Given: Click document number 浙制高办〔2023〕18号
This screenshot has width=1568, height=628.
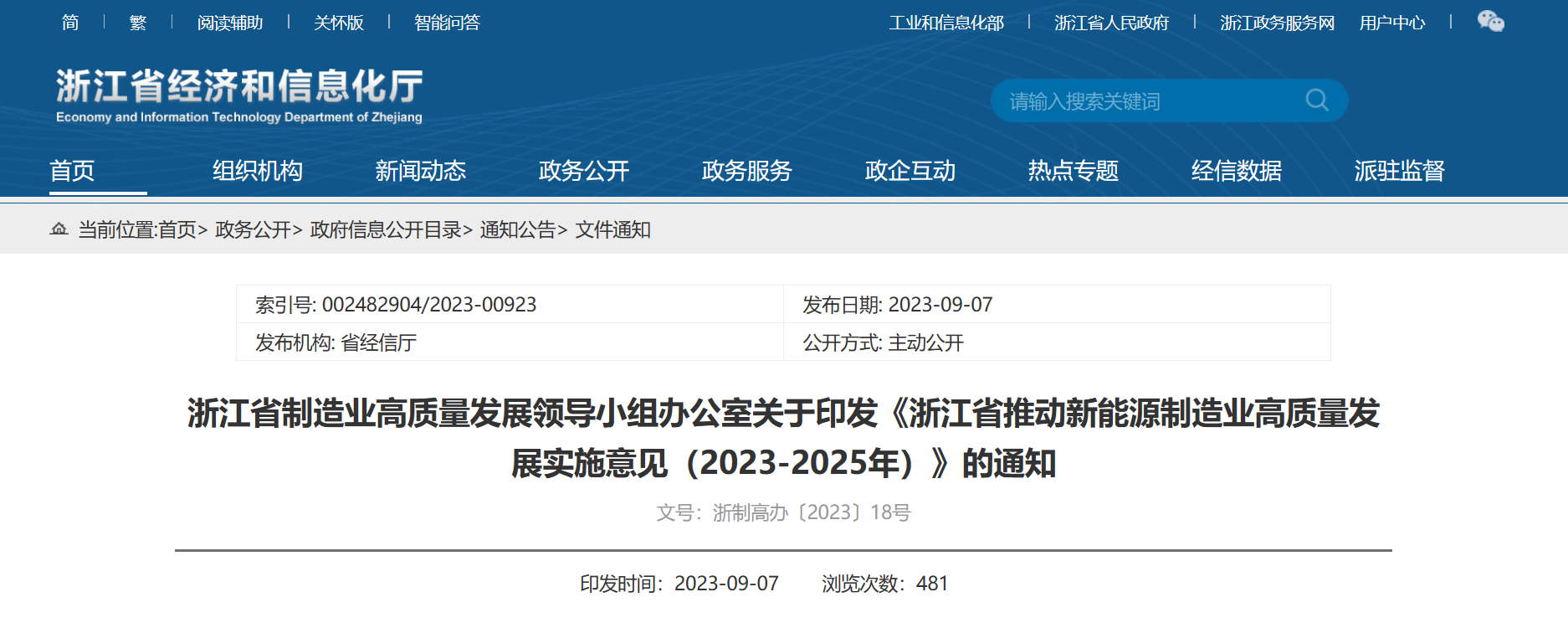Looking at the screenshot, I should point(812,512).
